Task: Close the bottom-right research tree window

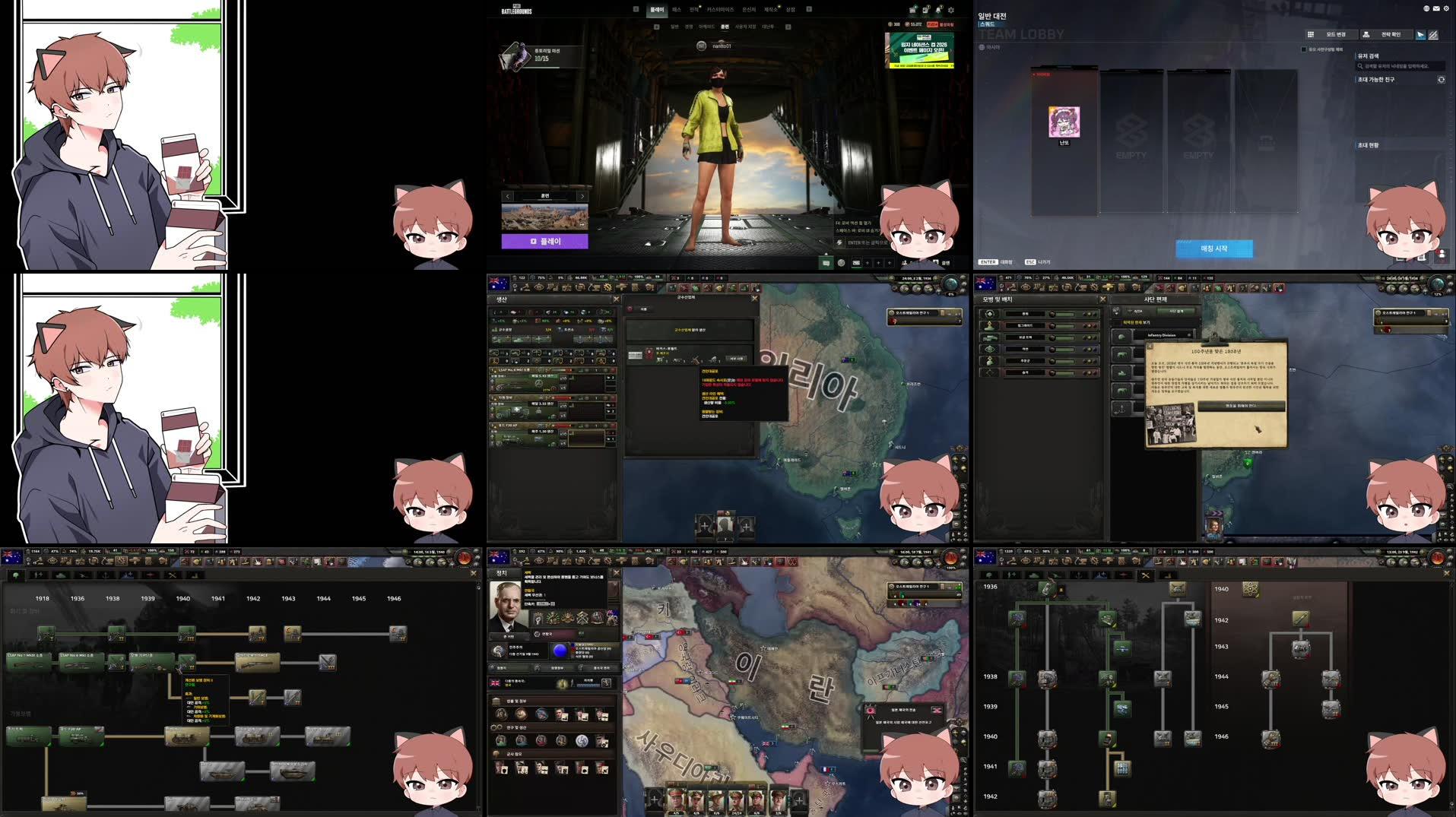Action: [1446, 574]
